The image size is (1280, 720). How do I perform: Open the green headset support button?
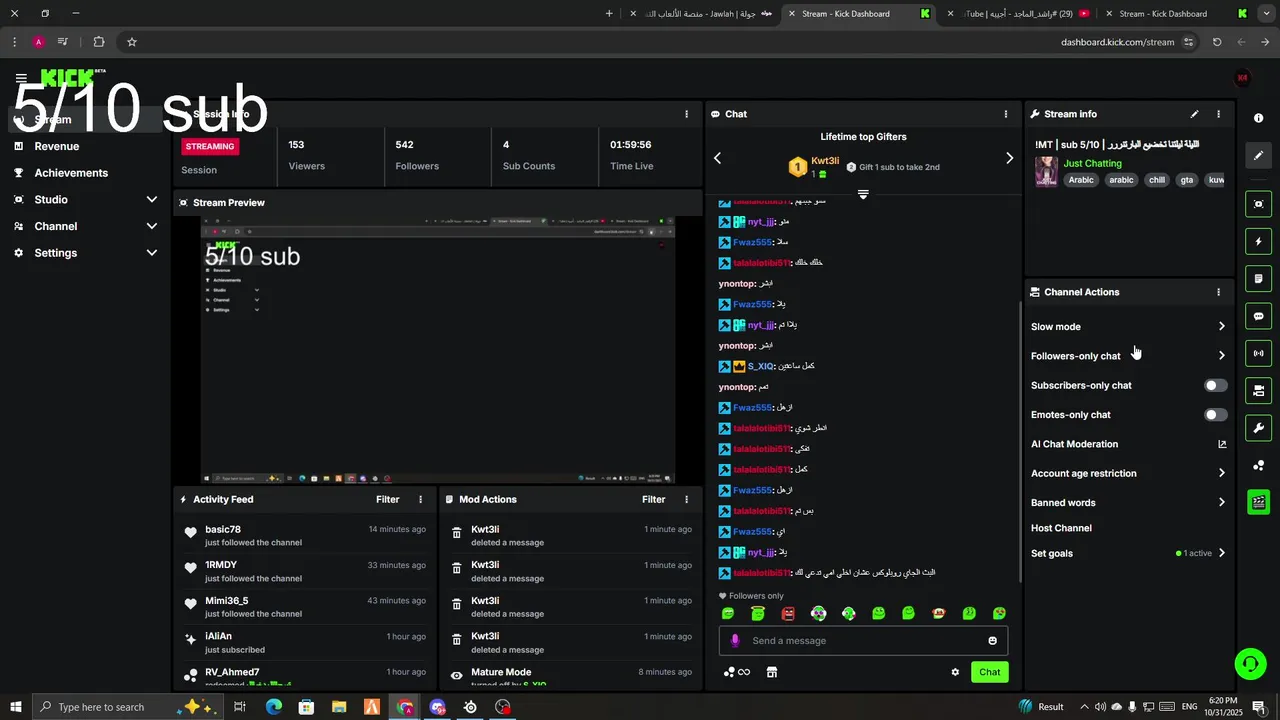tap(1249, 663)
